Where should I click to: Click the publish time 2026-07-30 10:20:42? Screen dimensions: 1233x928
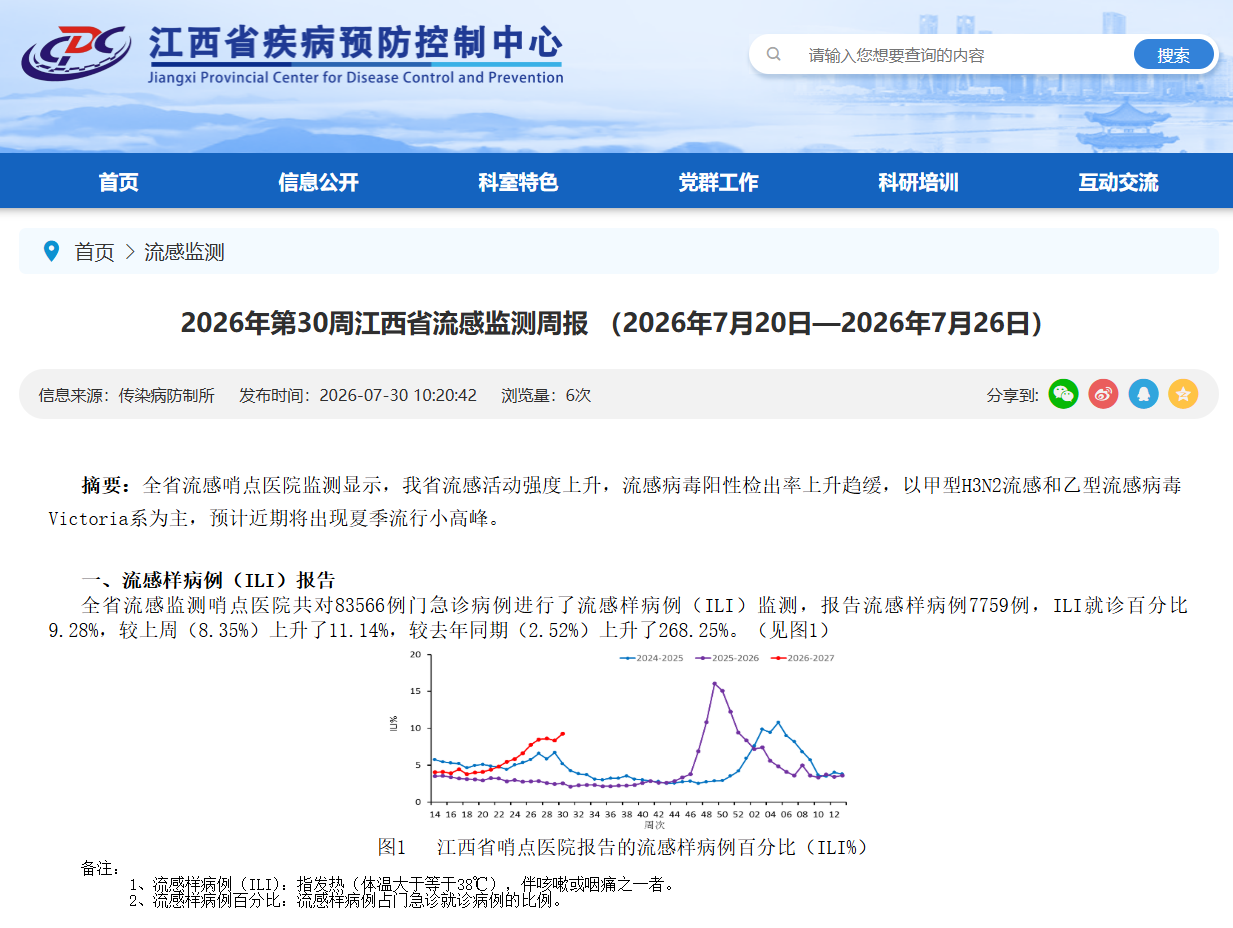(x=358, y=395)
